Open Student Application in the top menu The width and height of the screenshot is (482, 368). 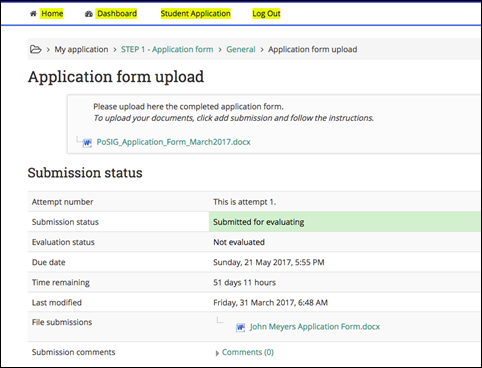tap(195, 14)
